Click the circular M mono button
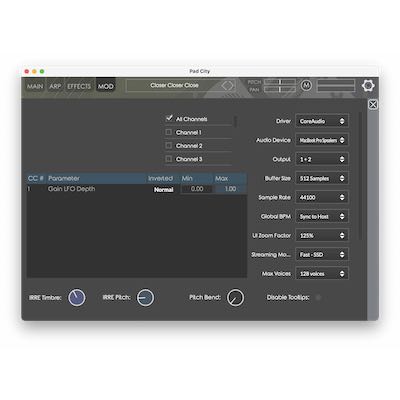The height and width of the screenshot is (400, 400). click(x=306, y=86)
